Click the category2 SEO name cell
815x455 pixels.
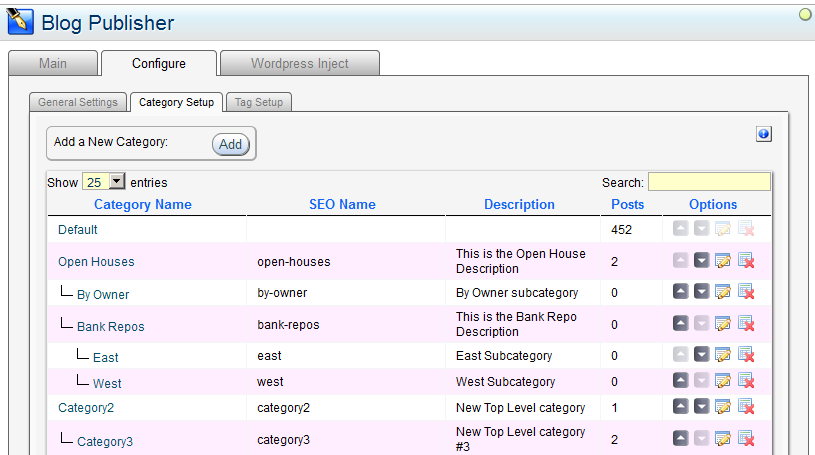[283, 408]
